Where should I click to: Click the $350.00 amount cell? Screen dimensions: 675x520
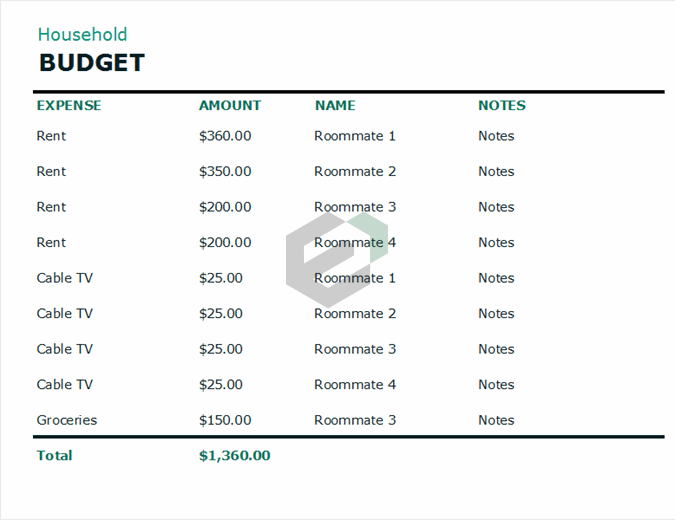(225, 171)
